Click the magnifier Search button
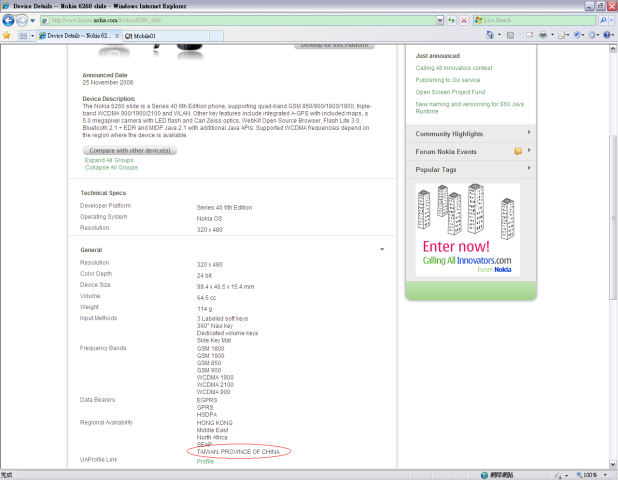Image resolution: width=618 pixels, height=480 pixels. coord(603,20)
